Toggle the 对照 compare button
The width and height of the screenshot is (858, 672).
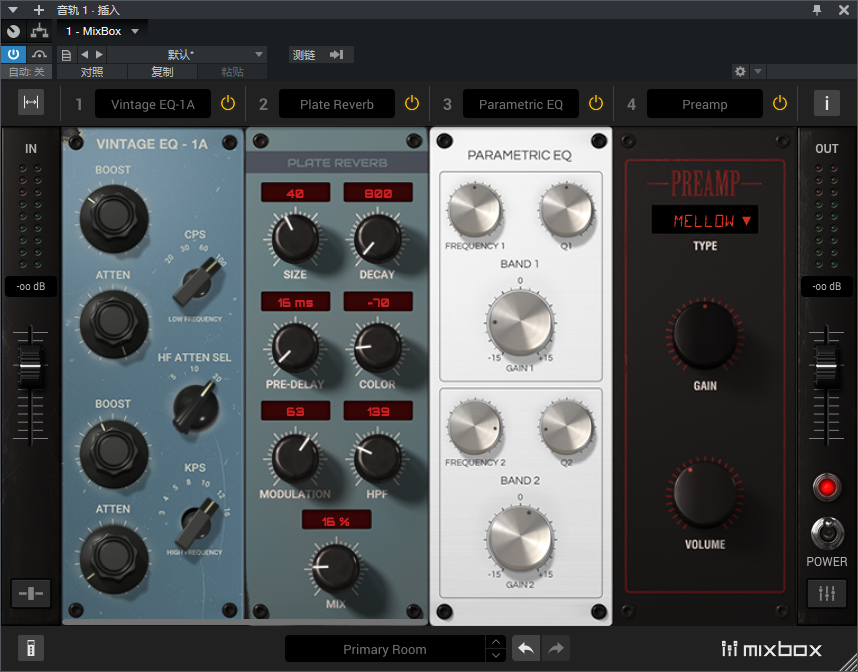pyautogui.click(x=92, y=72)
